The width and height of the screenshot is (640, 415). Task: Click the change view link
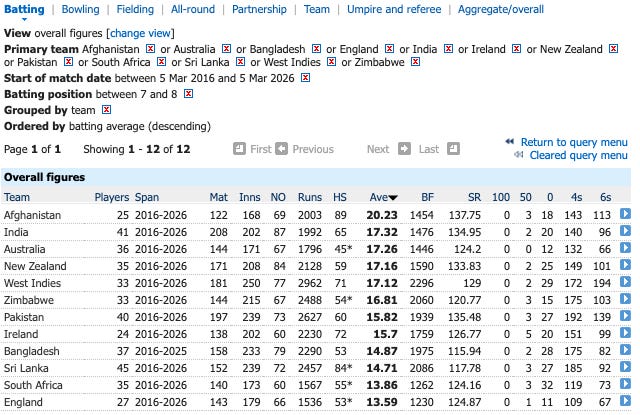[x=140, y=33]
